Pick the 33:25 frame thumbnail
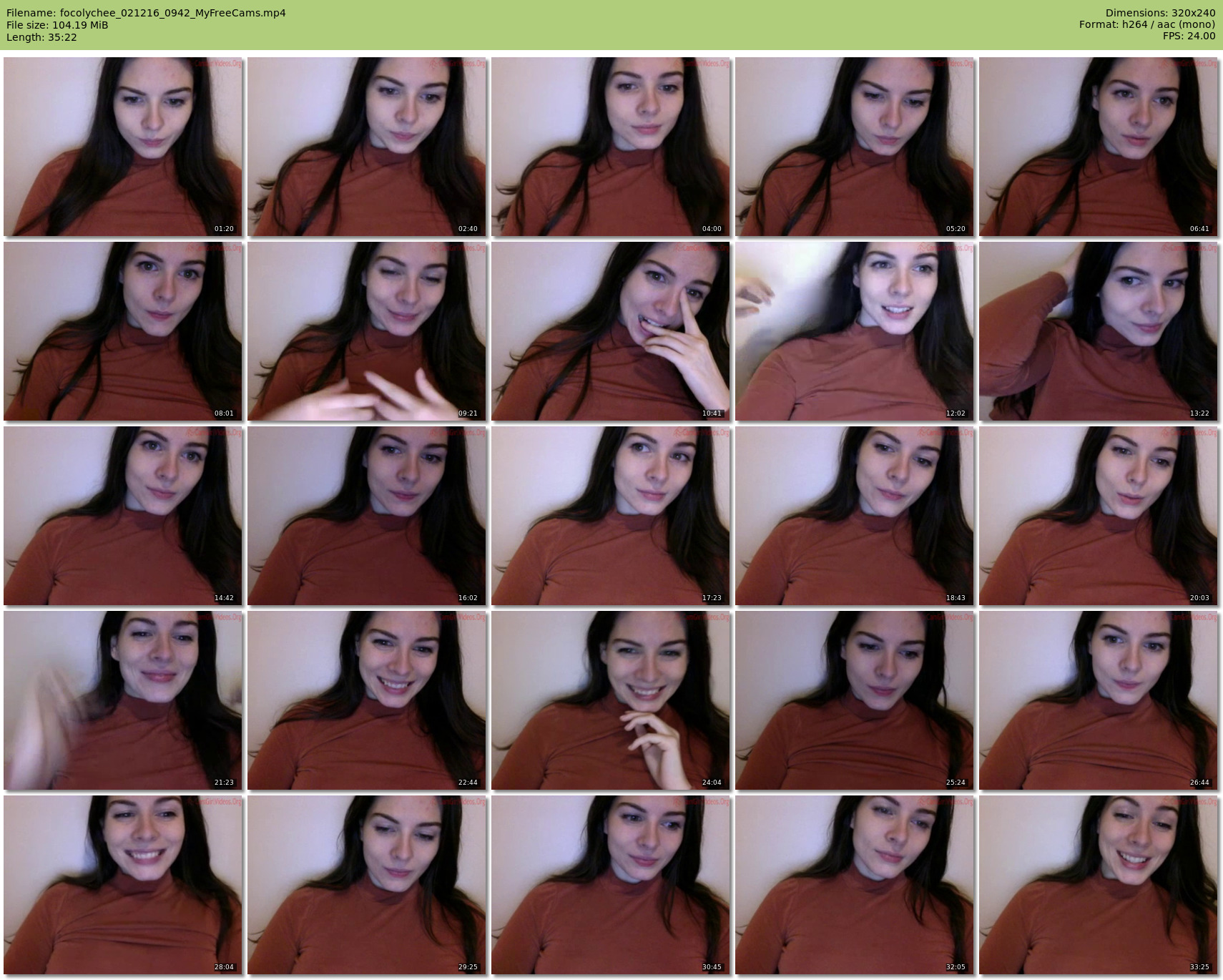The height and width of the screenshot is (980, 1223). (1099, 885)
